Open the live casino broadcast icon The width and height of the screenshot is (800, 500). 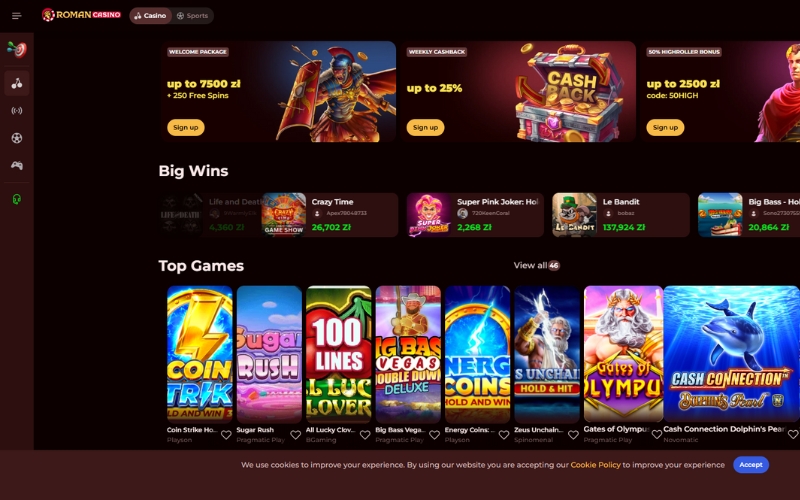(17, 111)
